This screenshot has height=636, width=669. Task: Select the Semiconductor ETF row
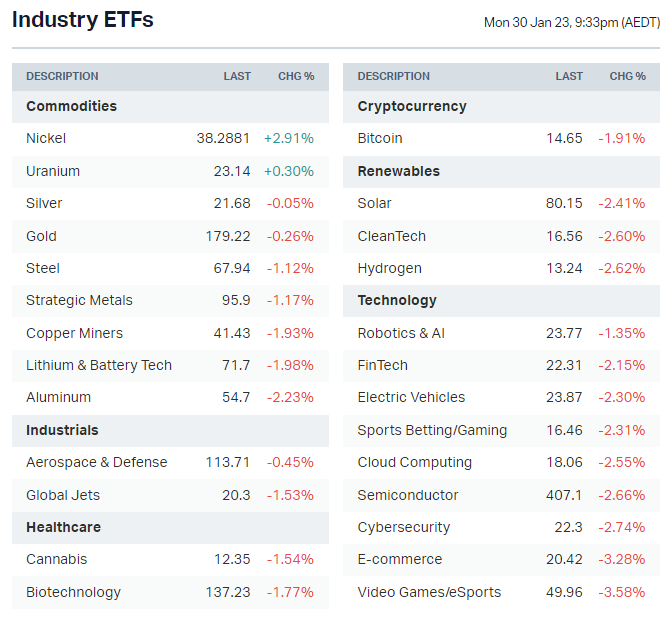point(408,495)
